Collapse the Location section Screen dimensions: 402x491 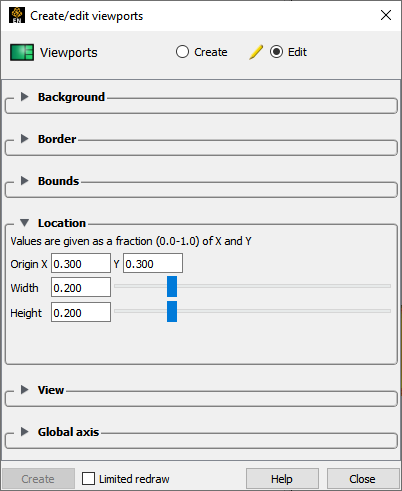[x=24, y=223]
